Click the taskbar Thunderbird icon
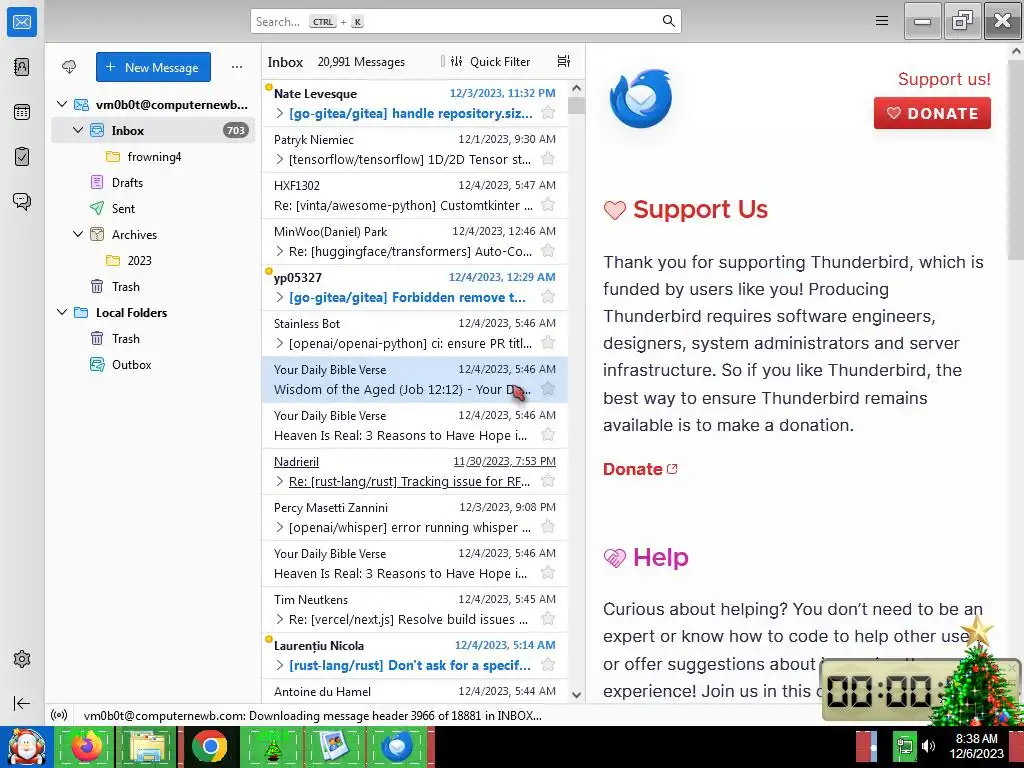The image size is (1024, 768). (396, 746)
